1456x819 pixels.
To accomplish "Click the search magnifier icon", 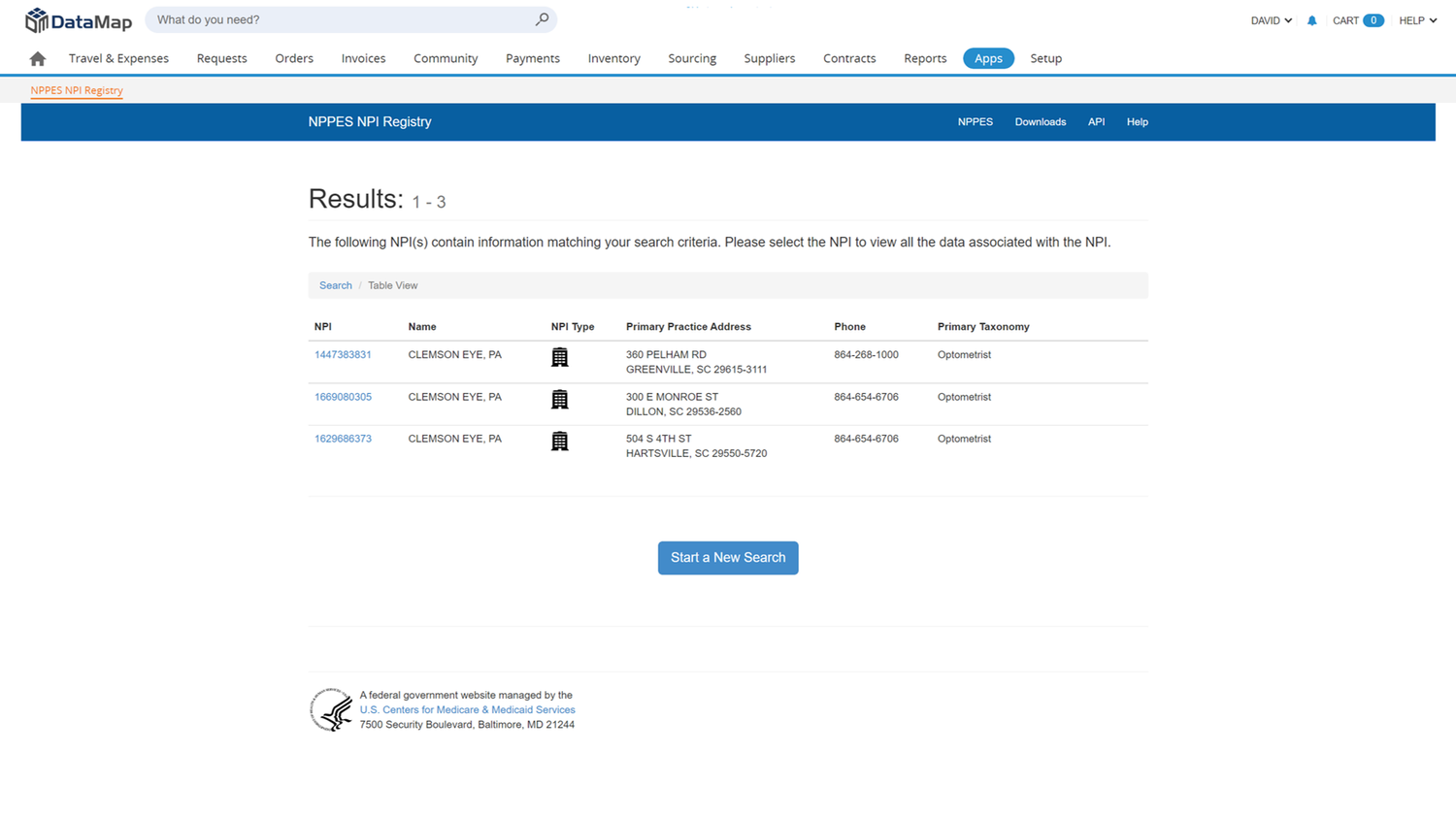I will click(x=543, y=19).
